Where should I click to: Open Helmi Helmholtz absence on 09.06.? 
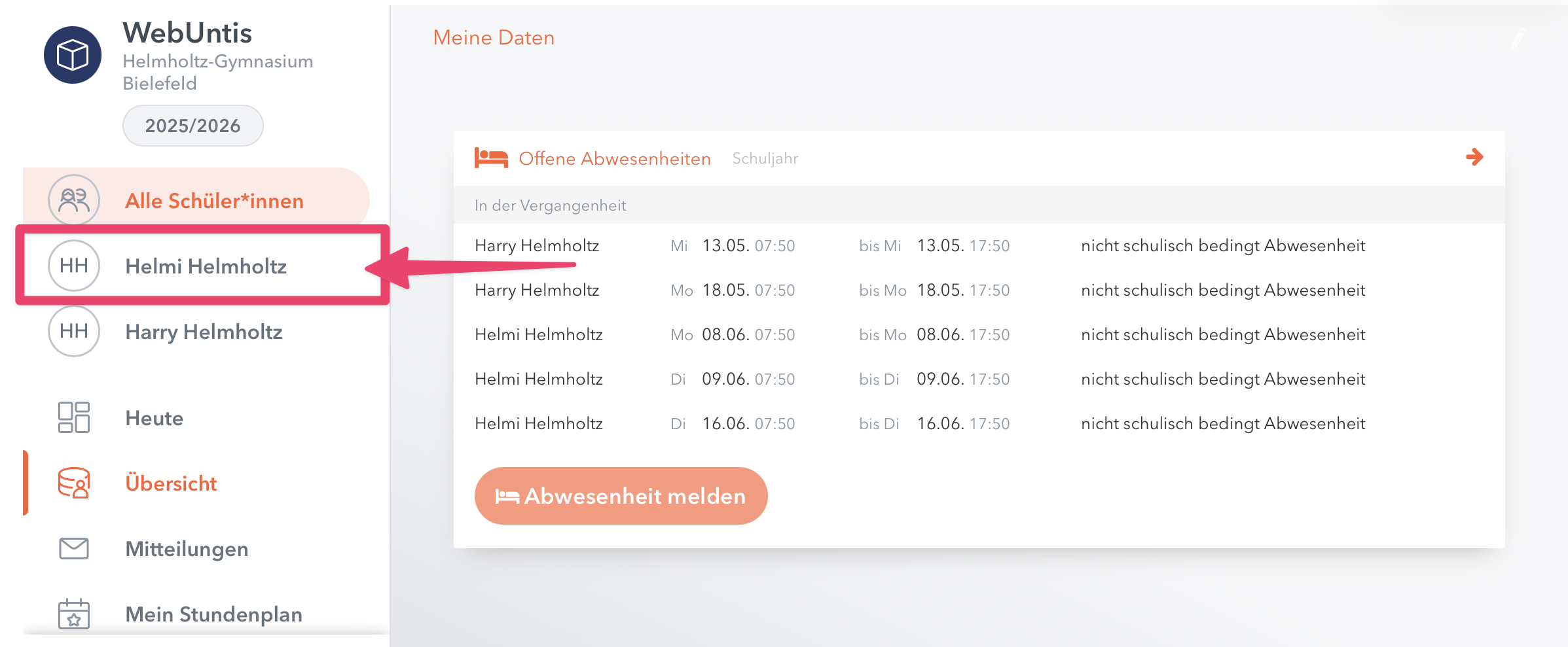979,379
